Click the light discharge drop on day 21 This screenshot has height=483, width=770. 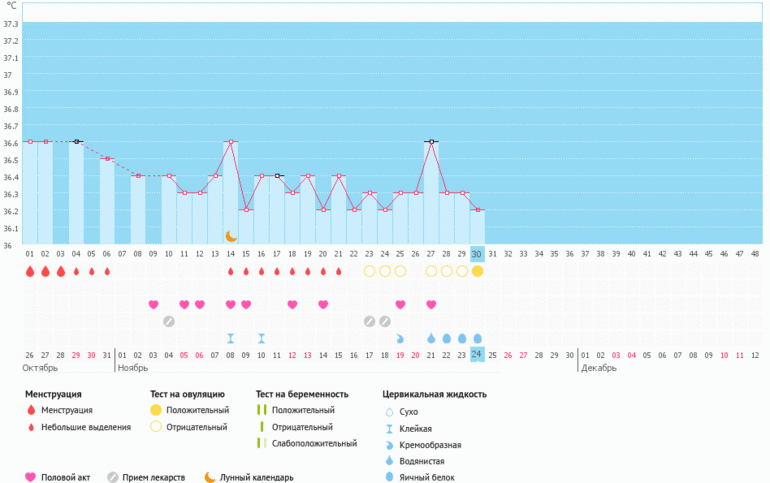(338, 271)
